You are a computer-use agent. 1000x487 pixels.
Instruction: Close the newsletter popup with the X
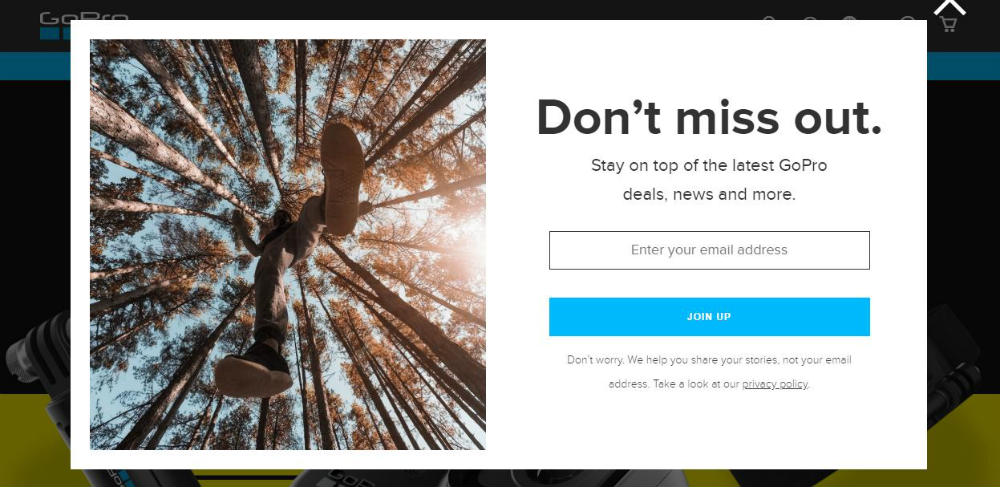(x=950, y=6)
